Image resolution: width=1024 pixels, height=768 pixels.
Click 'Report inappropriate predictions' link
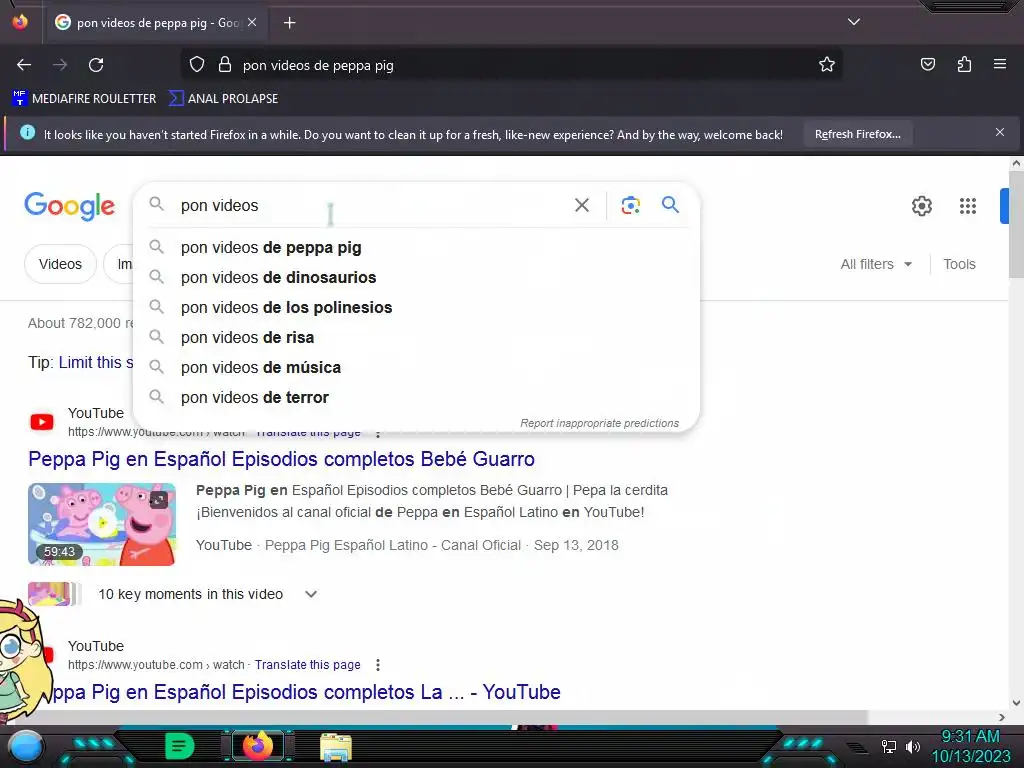[x=600, y=423]
